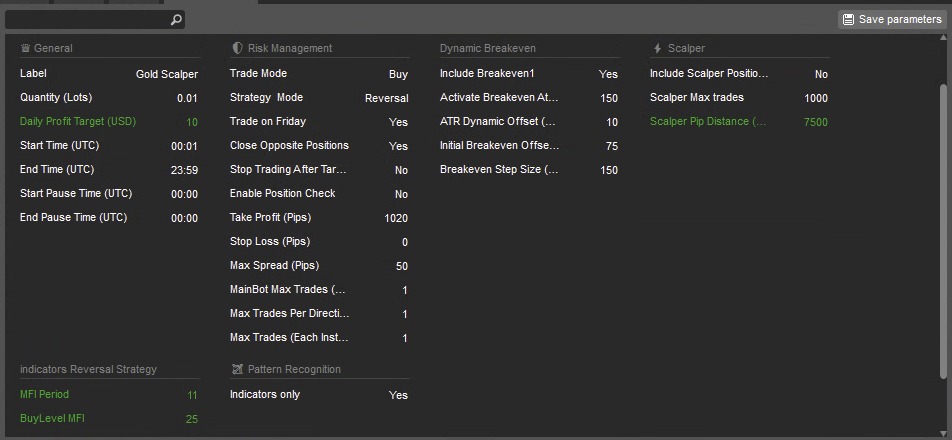Viewport: 952px width, 440px height.
Task: Edit the End Time (UTC) value 23:59
Action: tap(185, 171)
